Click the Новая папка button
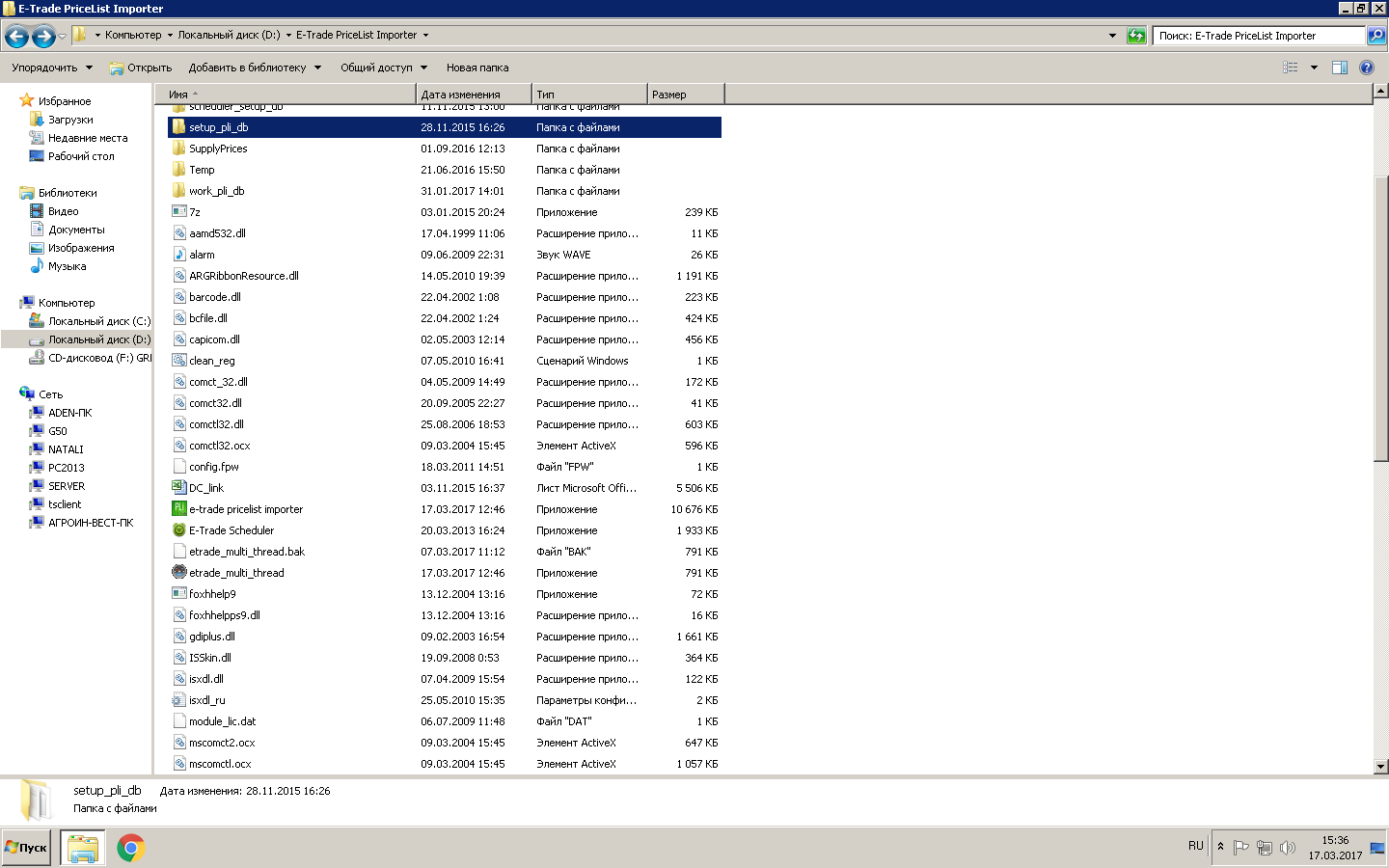The height and width of the screenshot is (868, 1389). pyautogui.click(x=477, y=68)
